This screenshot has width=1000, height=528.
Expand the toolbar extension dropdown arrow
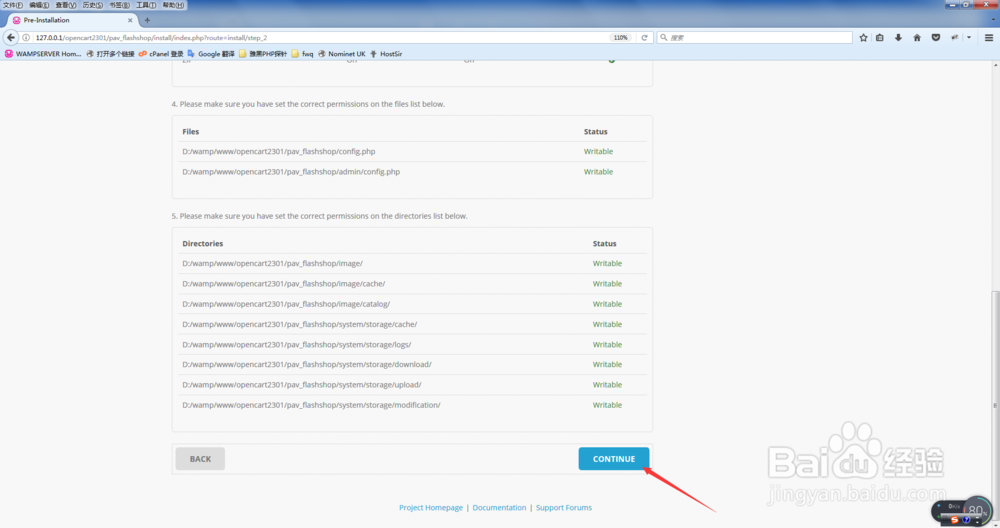coord(969,38)
